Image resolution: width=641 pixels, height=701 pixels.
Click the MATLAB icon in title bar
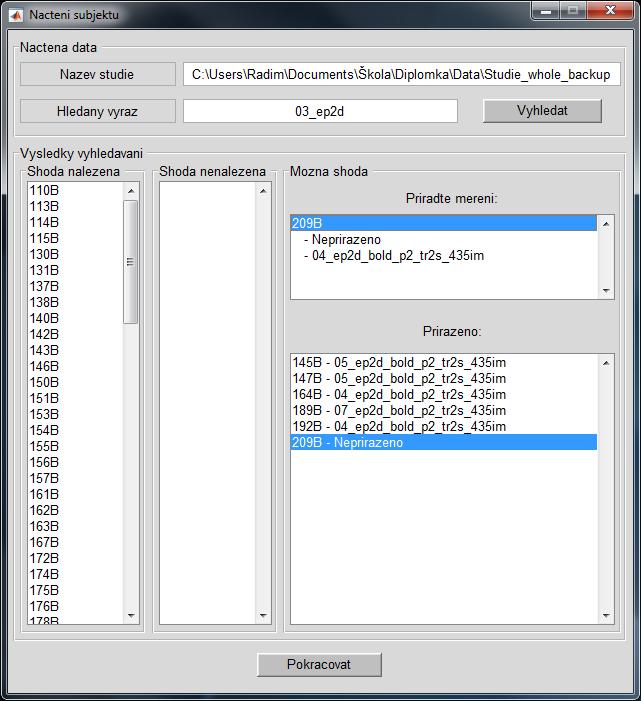click(x=16, y=15)
